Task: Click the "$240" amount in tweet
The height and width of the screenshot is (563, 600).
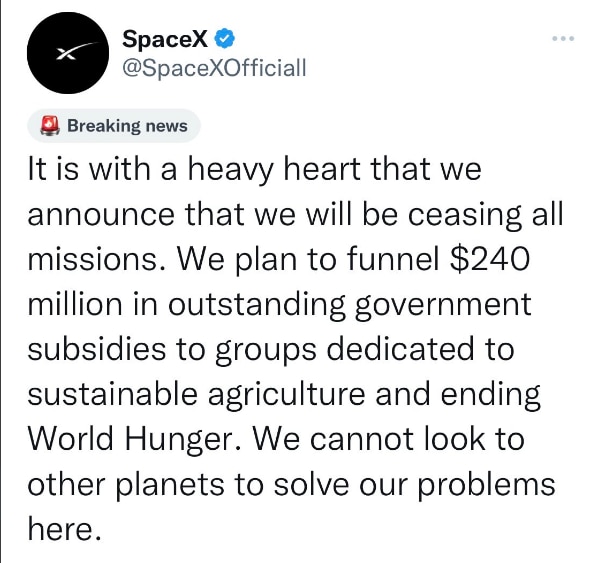Action: tap(490, 259)
